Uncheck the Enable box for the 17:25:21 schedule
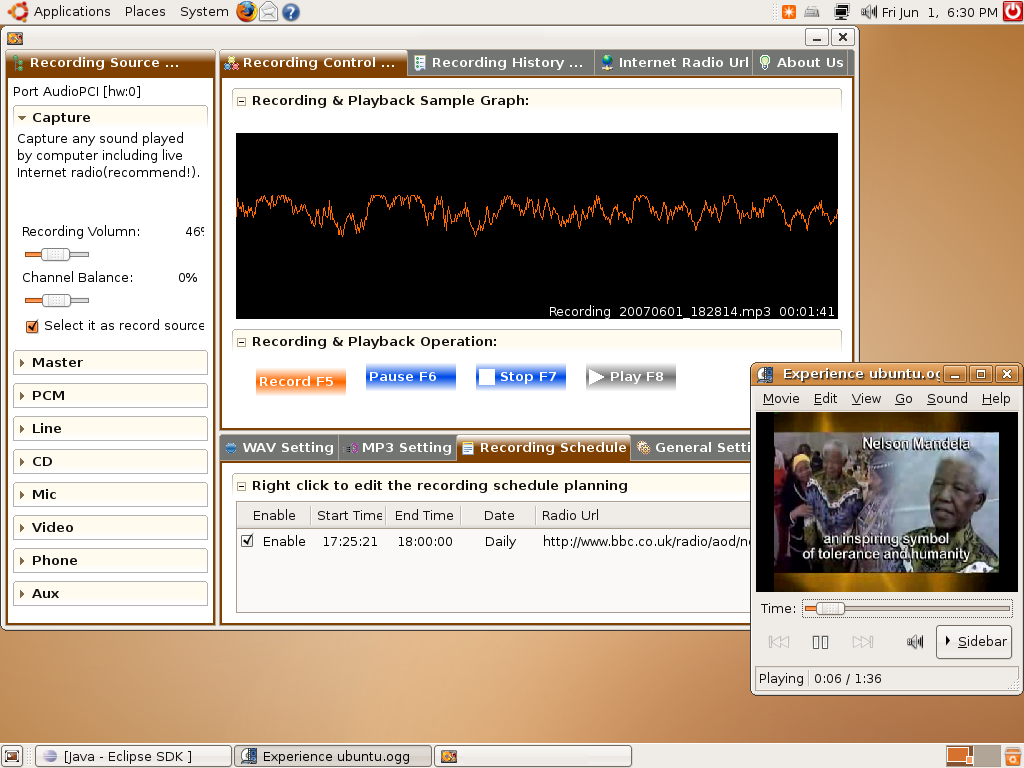Image resolution: width=1024 pixels, height=768 pixels. pos(247,541)
